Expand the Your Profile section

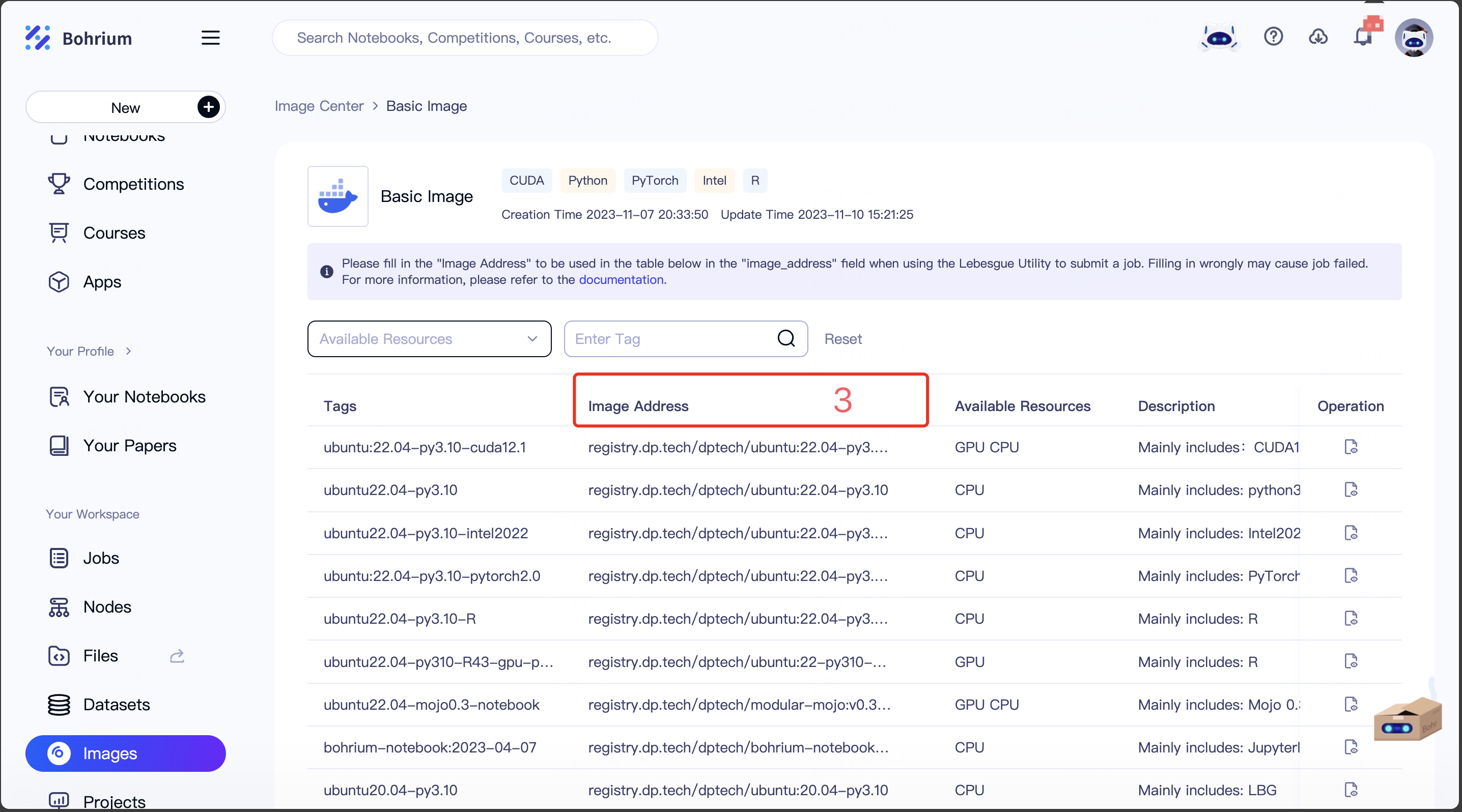coord(89,351)
